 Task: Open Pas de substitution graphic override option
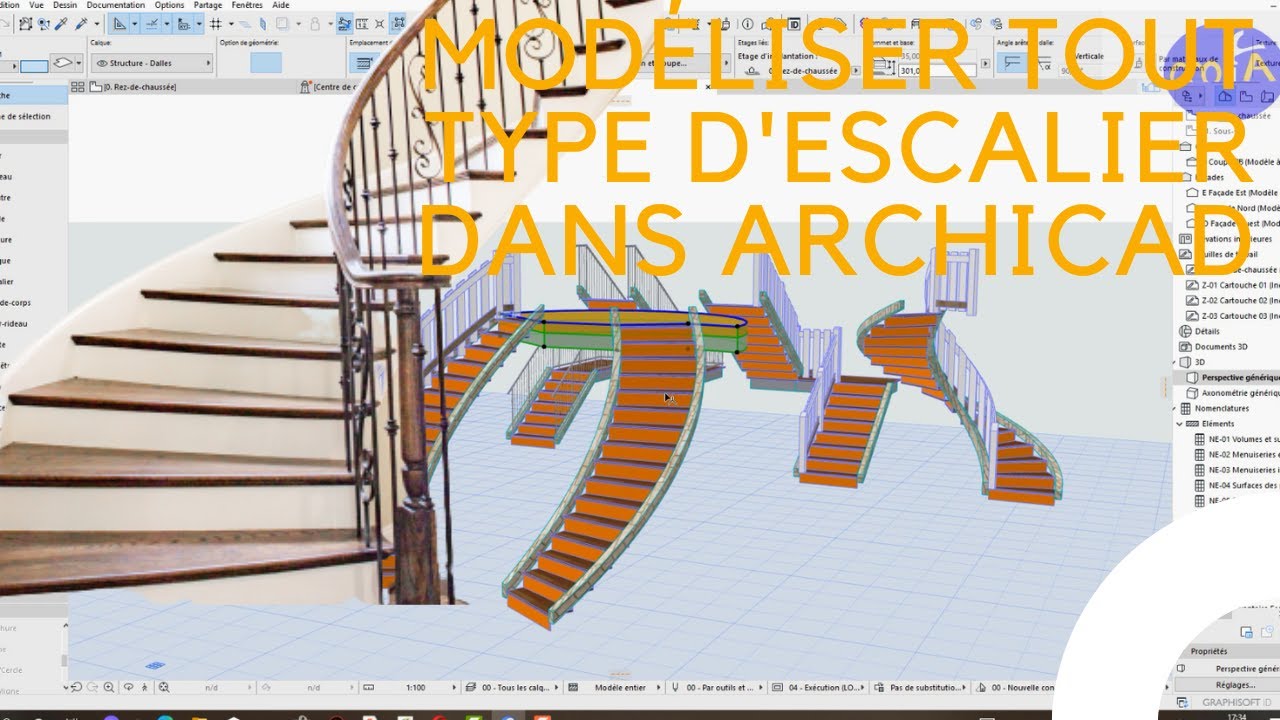point(922,688)
